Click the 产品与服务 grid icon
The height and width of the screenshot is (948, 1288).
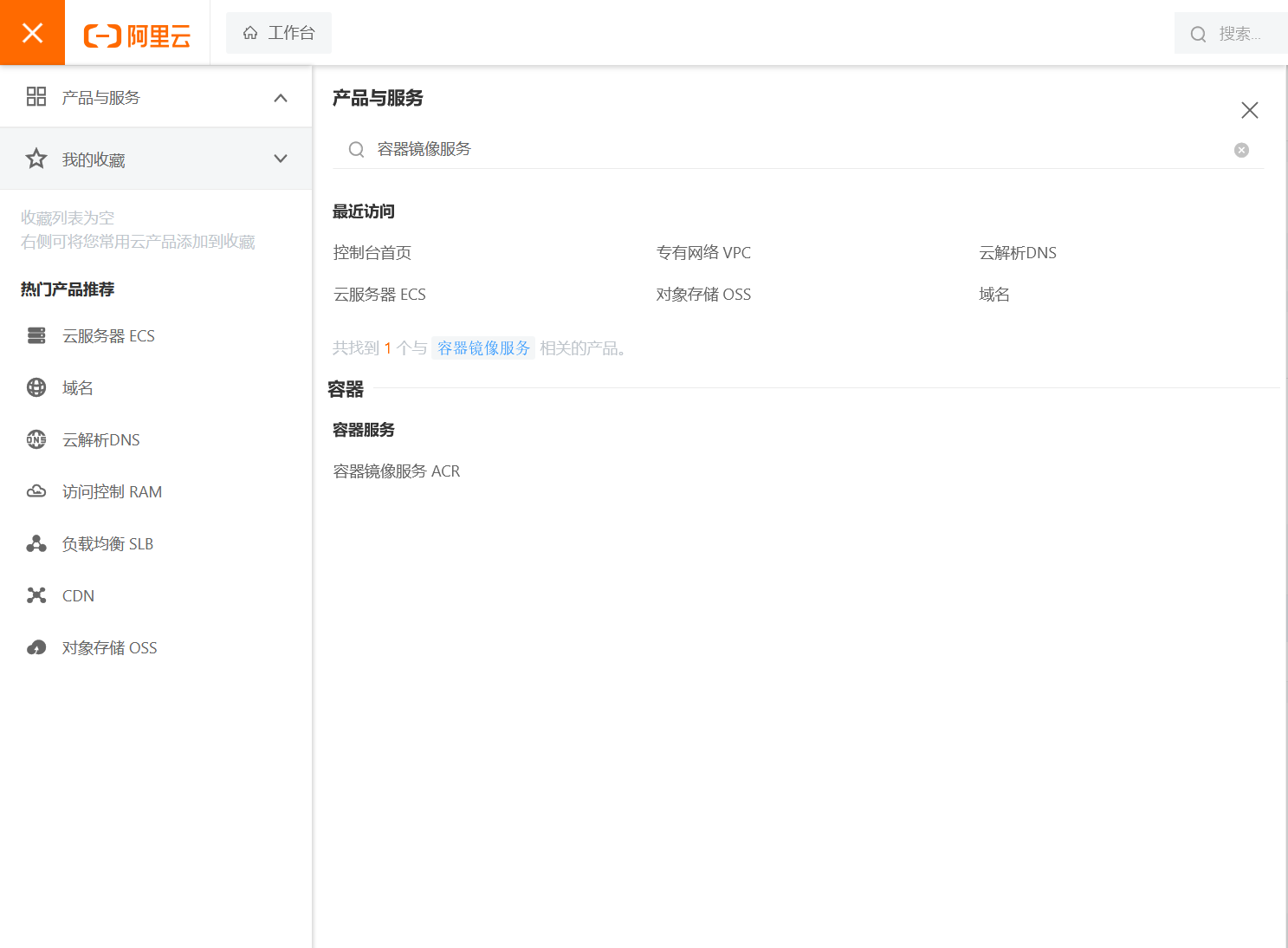(36, 96)
